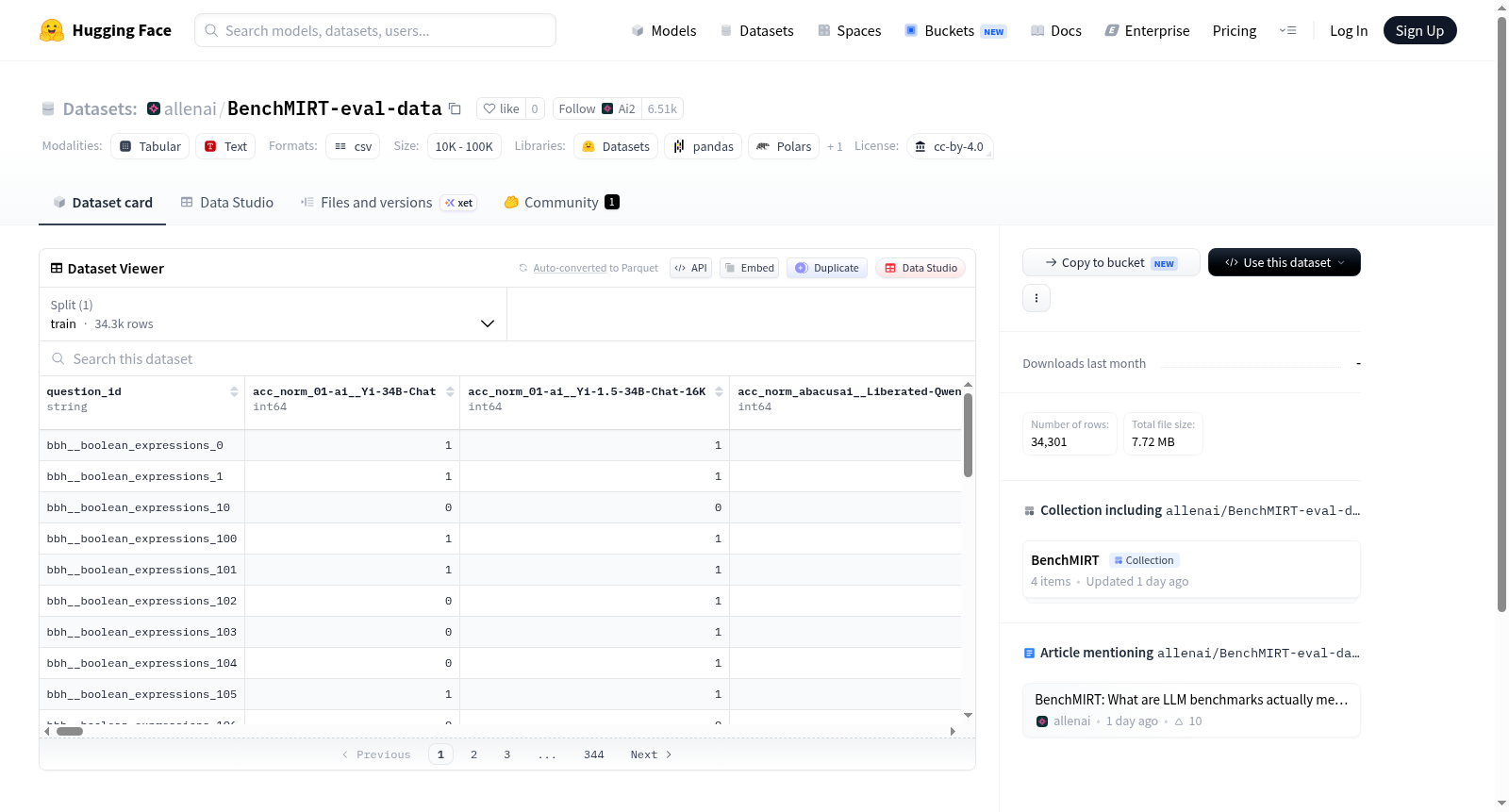Open Data Studio from viewer header
Viewport: 1509px width, 812px height.
[x=920, y=268]
